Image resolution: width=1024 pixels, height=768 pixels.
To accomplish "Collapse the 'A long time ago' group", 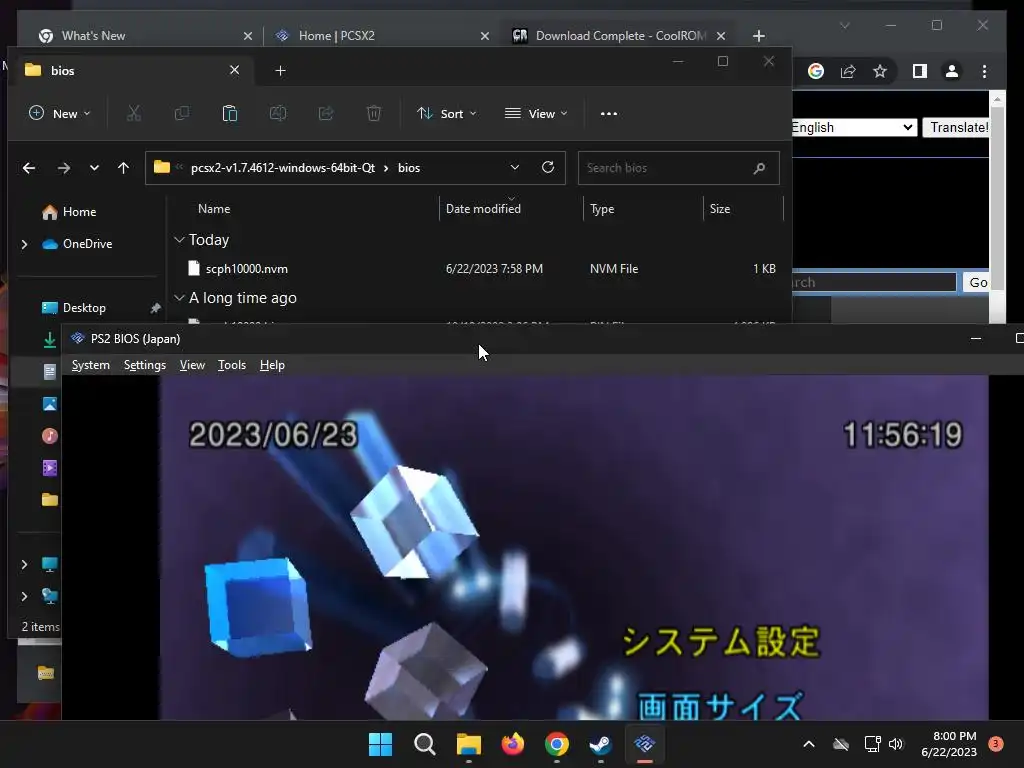I will [179, 298].
